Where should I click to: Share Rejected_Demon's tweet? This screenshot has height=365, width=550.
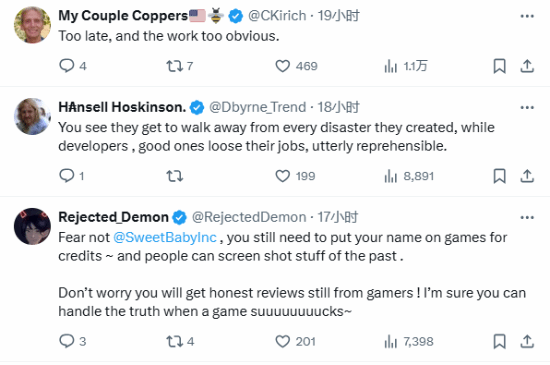(x=527, y=341)
